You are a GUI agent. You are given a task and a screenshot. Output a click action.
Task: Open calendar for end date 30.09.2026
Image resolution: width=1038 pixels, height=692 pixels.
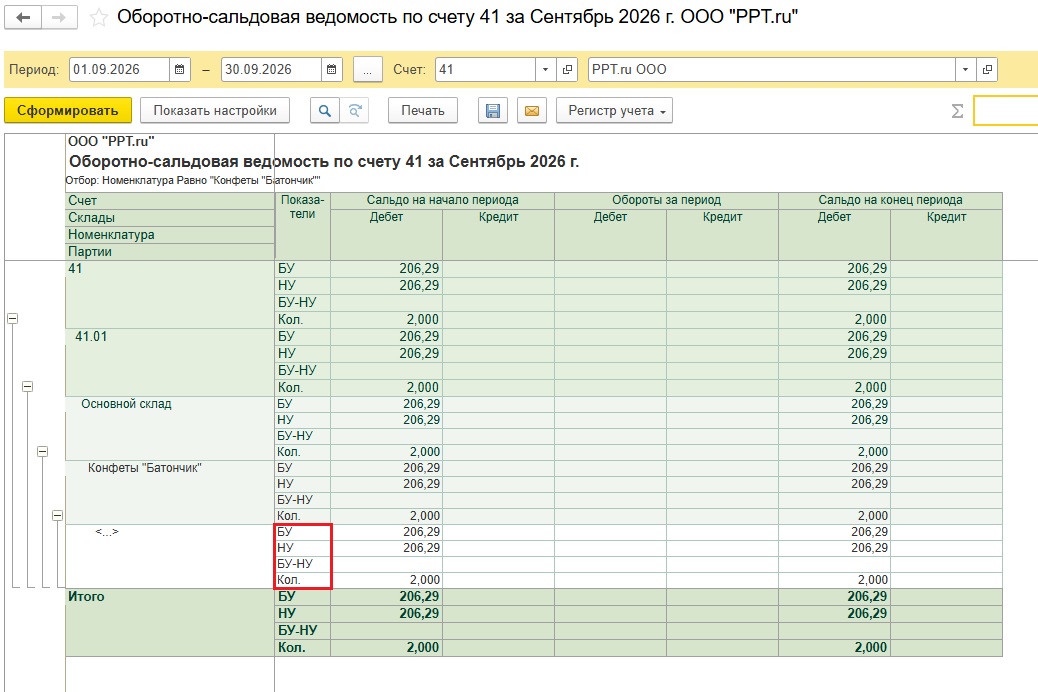click(x=332, y=70)
